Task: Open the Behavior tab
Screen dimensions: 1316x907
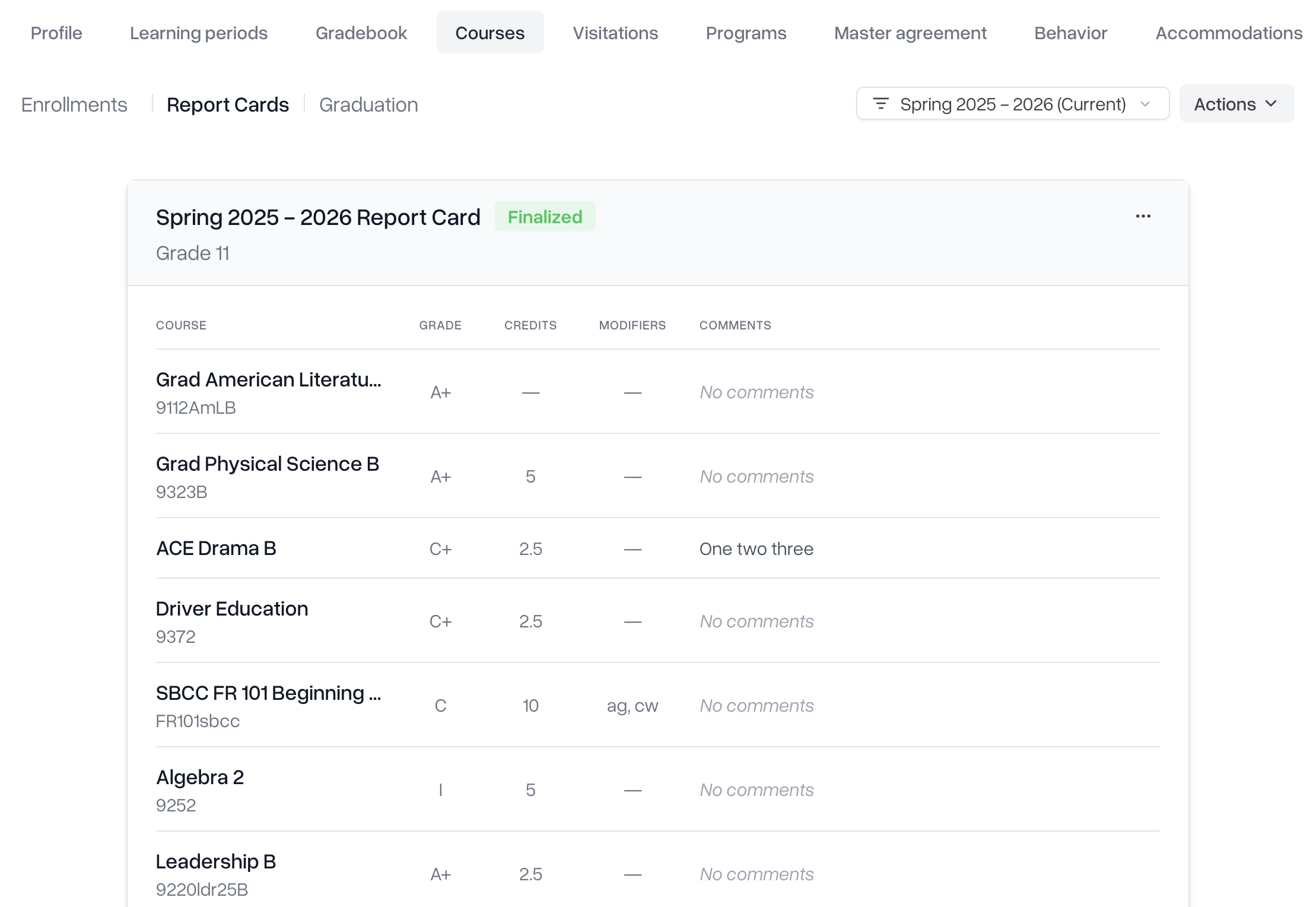Action: pos(1070,33)
